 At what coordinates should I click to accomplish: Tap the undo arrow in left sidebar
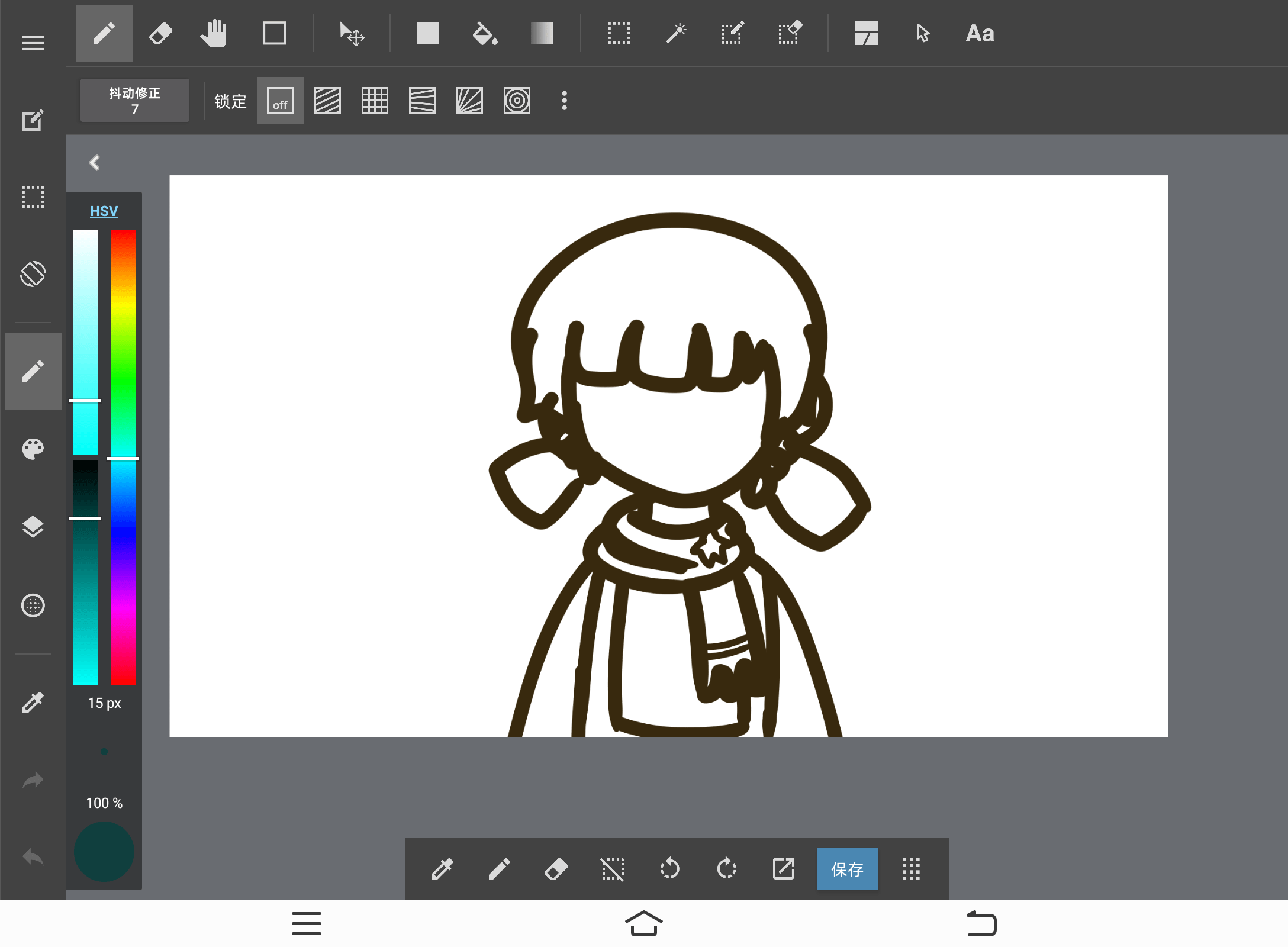33,858
